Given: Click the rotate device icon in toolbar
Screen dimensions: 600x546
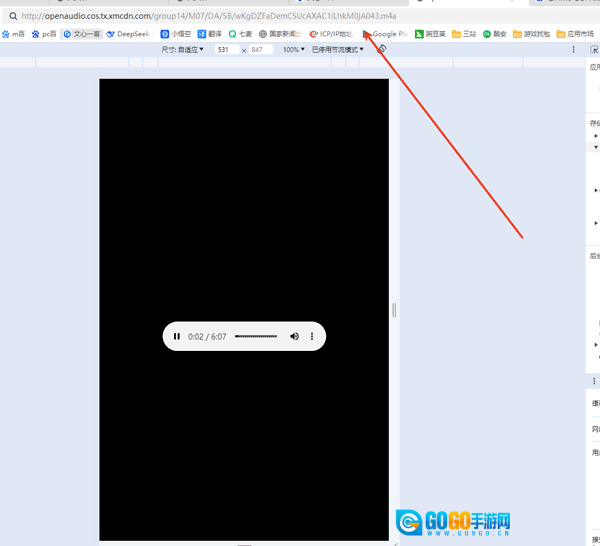Looking at the screenshot, I should tap(382, 49).
